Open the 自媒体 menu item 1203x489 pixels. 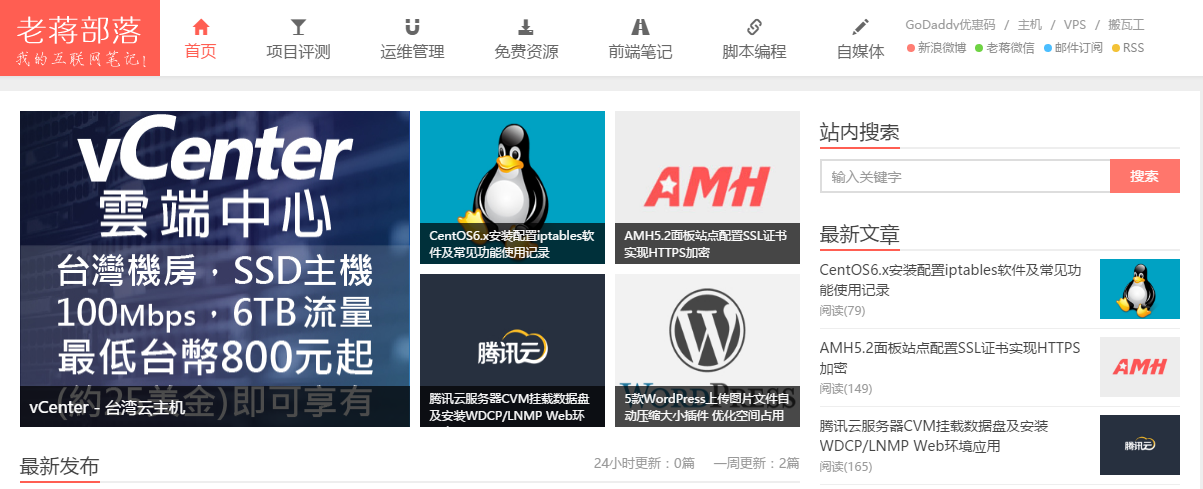860,52
